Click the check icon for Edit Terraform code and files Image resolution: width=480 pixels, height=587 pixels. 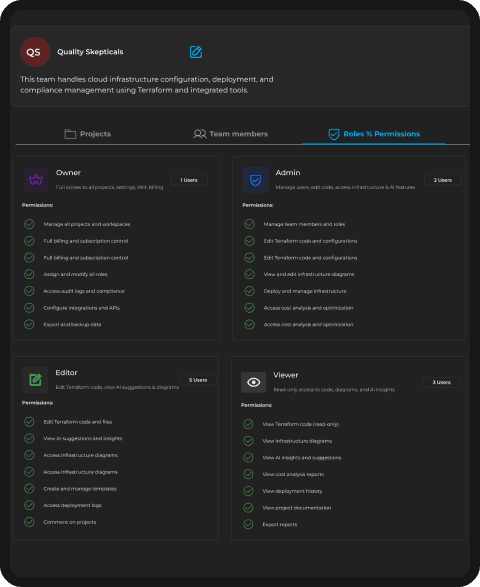29,422
